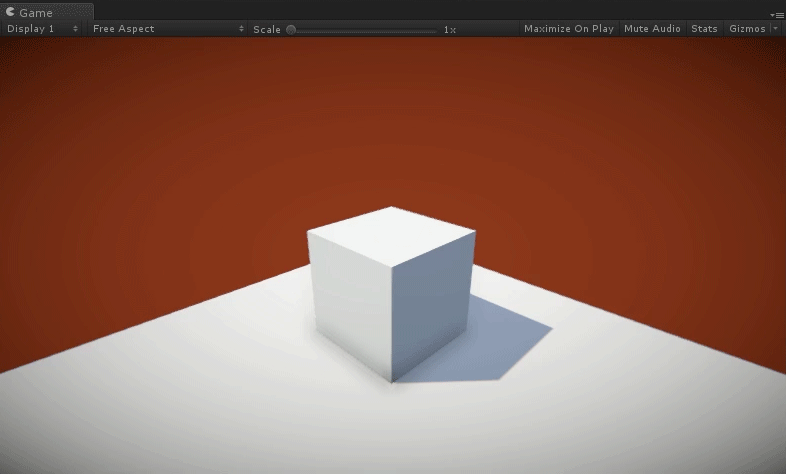Click the Gizmos button

747,29
